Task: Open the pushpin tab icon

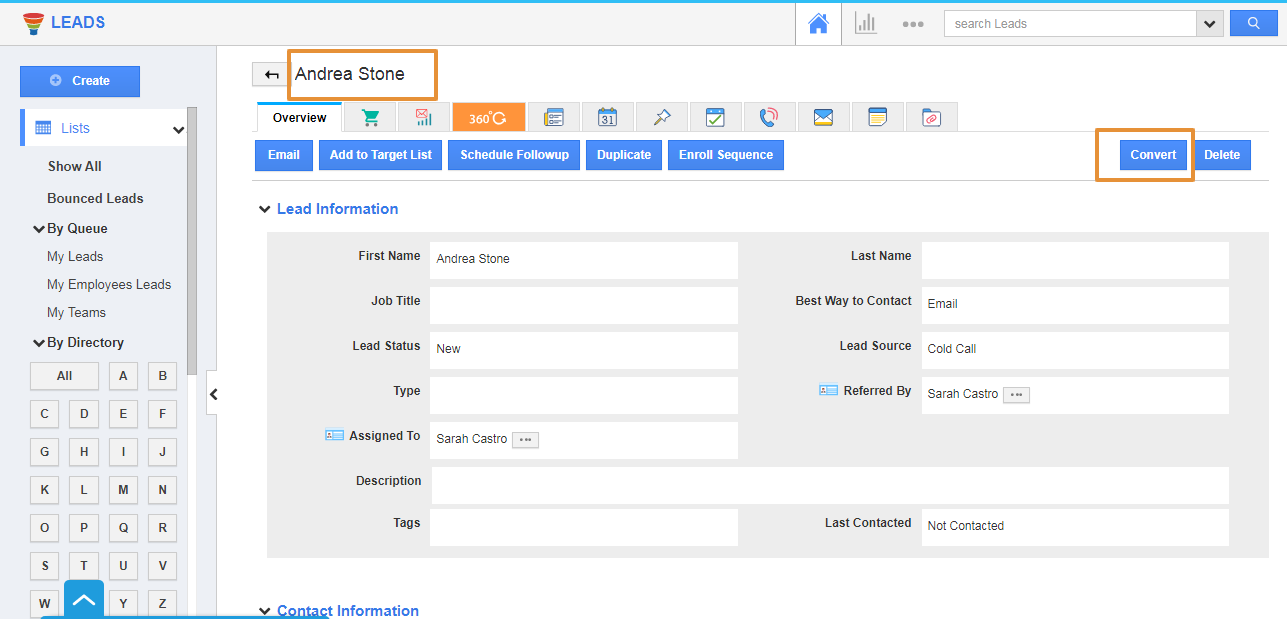Action: [x=662, y=118]
